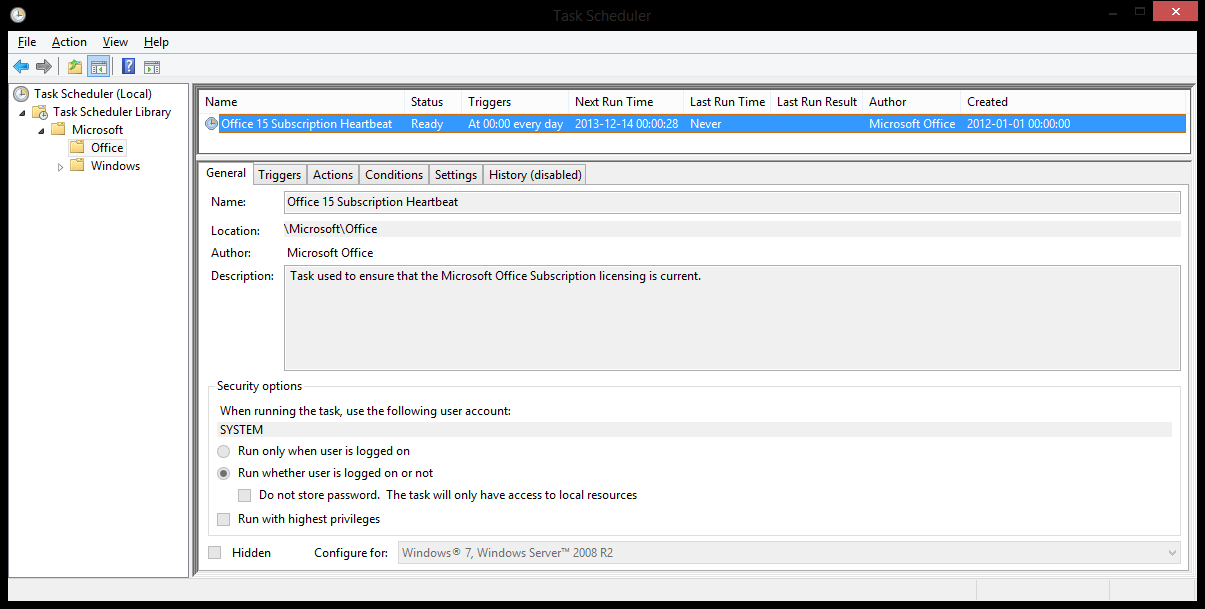Screen dimensions: 1205x609
Task: Sort by the Last Run Result column header
Action: pos(817,102)
